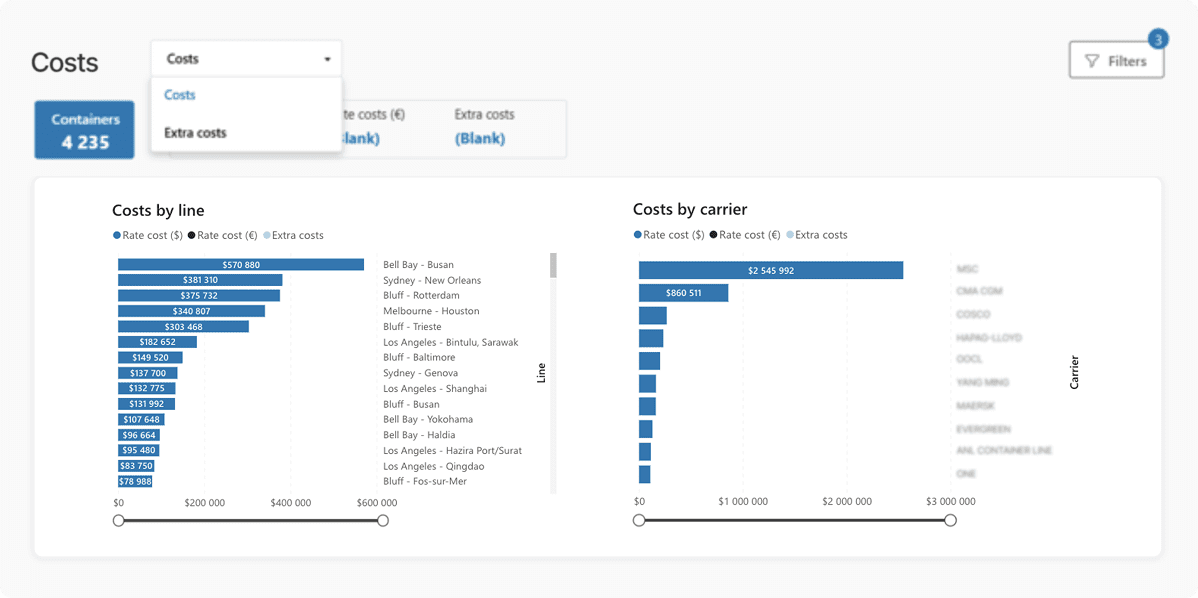
Task: Click right slider handle under Costs by line
Action: [382, 520]
